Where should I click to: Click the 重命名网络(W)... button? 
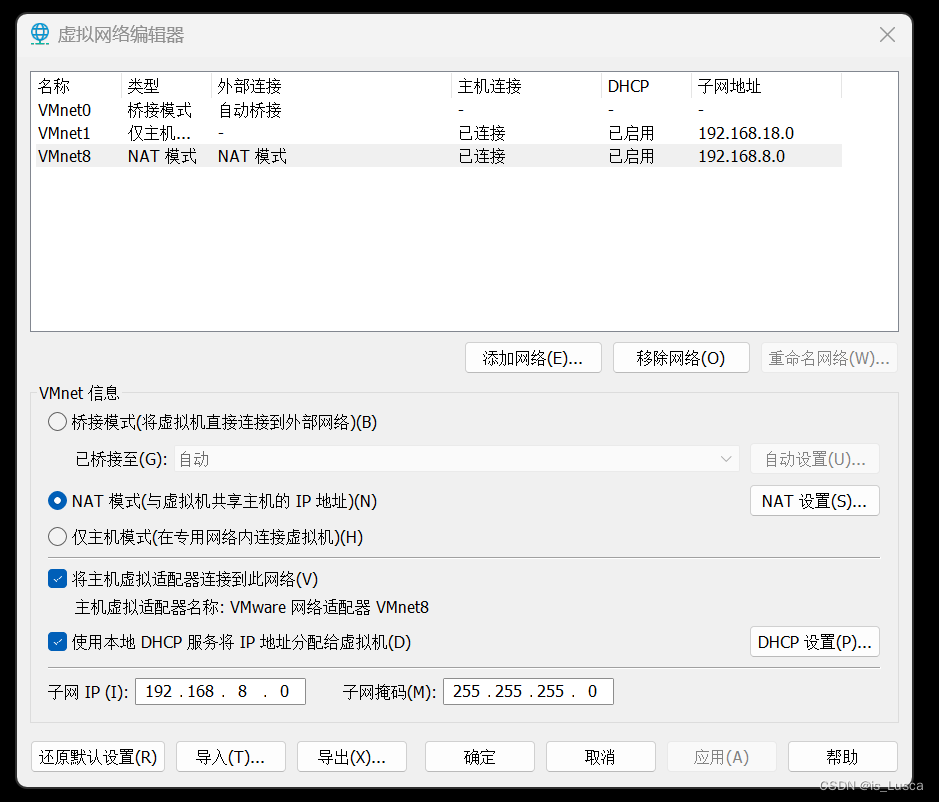pyautogui.click(x=829, y=358)
